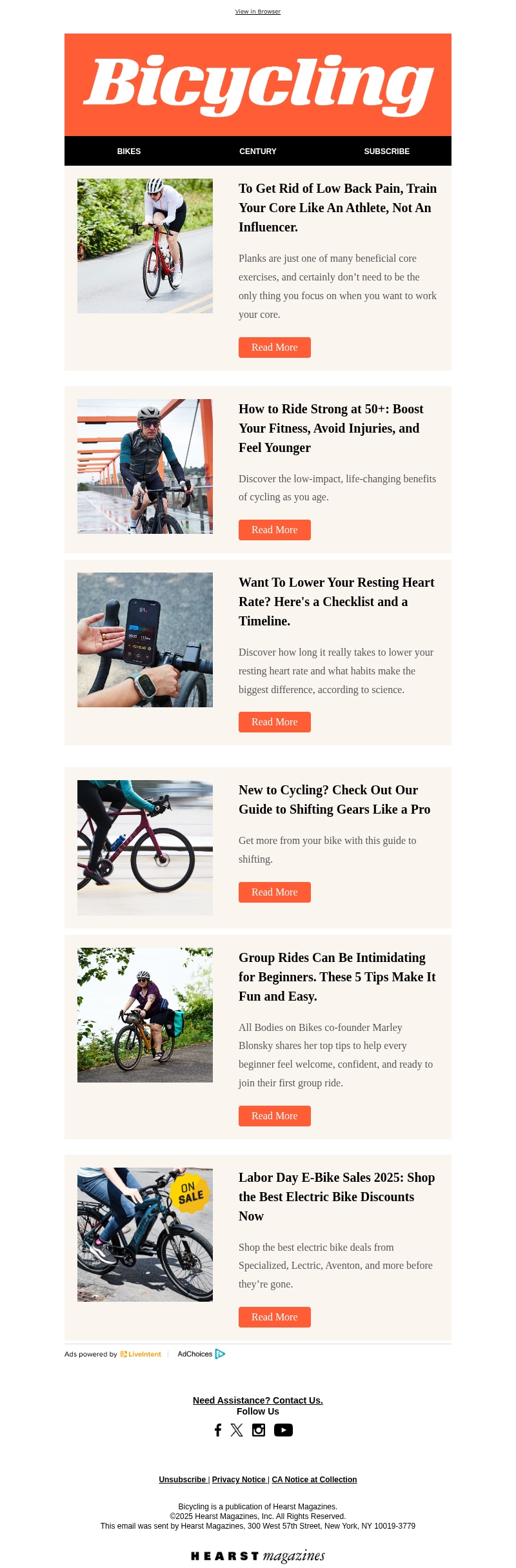This screenshot has width=516, height=1568.
Task: Click Read More for Labor Day E-Bike Sales
Action: (275, 1317)
